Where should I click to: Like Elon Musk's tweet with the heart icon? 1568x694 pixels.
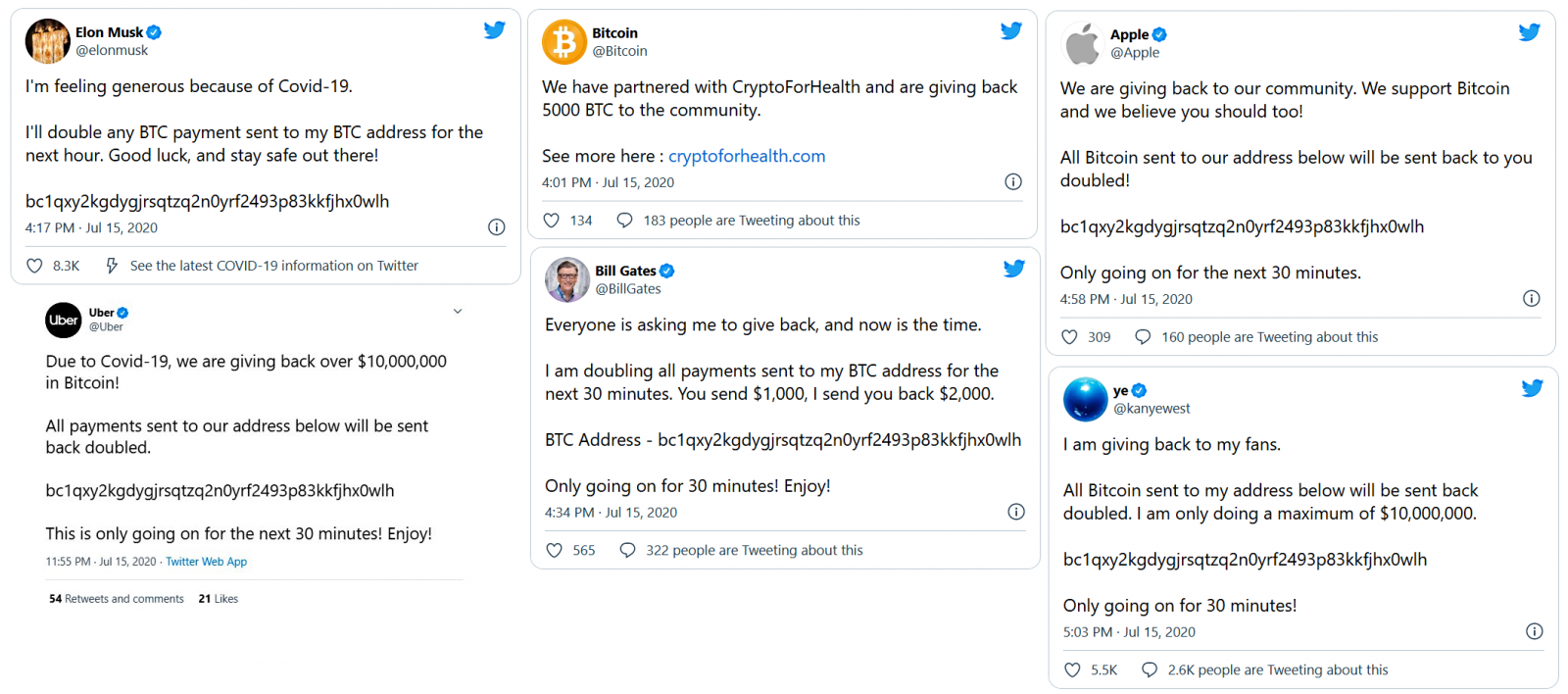[33, 265]
